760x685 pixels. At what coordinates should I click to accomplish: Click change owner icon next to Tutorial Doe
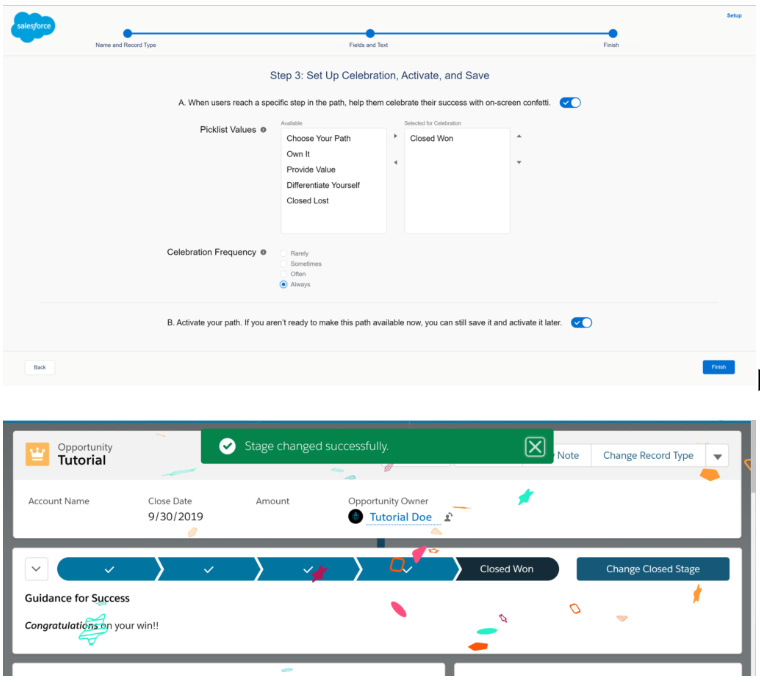(448, 517)
